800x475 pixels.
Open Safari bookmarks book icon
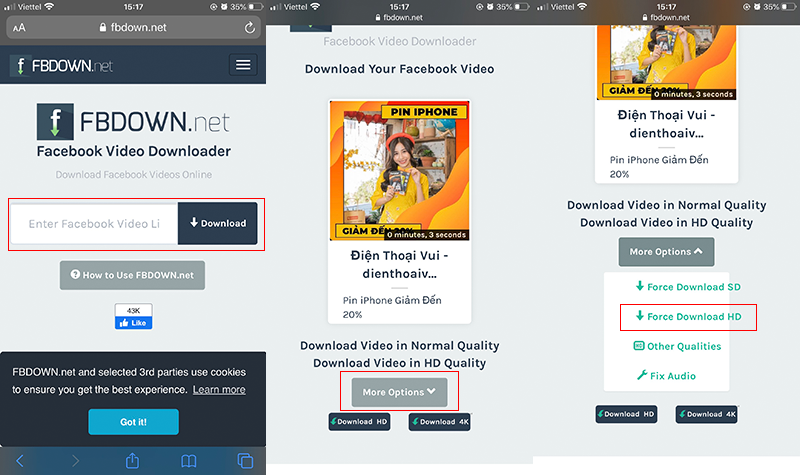coord(189,461)
